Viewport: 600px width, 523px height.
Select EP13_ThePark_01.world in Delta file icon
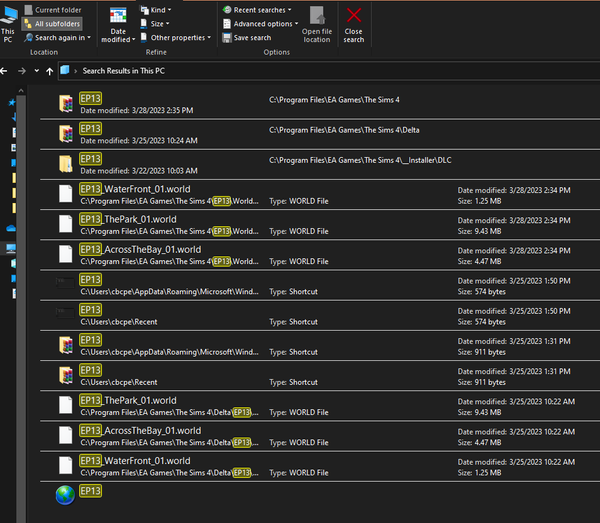click(66, 405)
